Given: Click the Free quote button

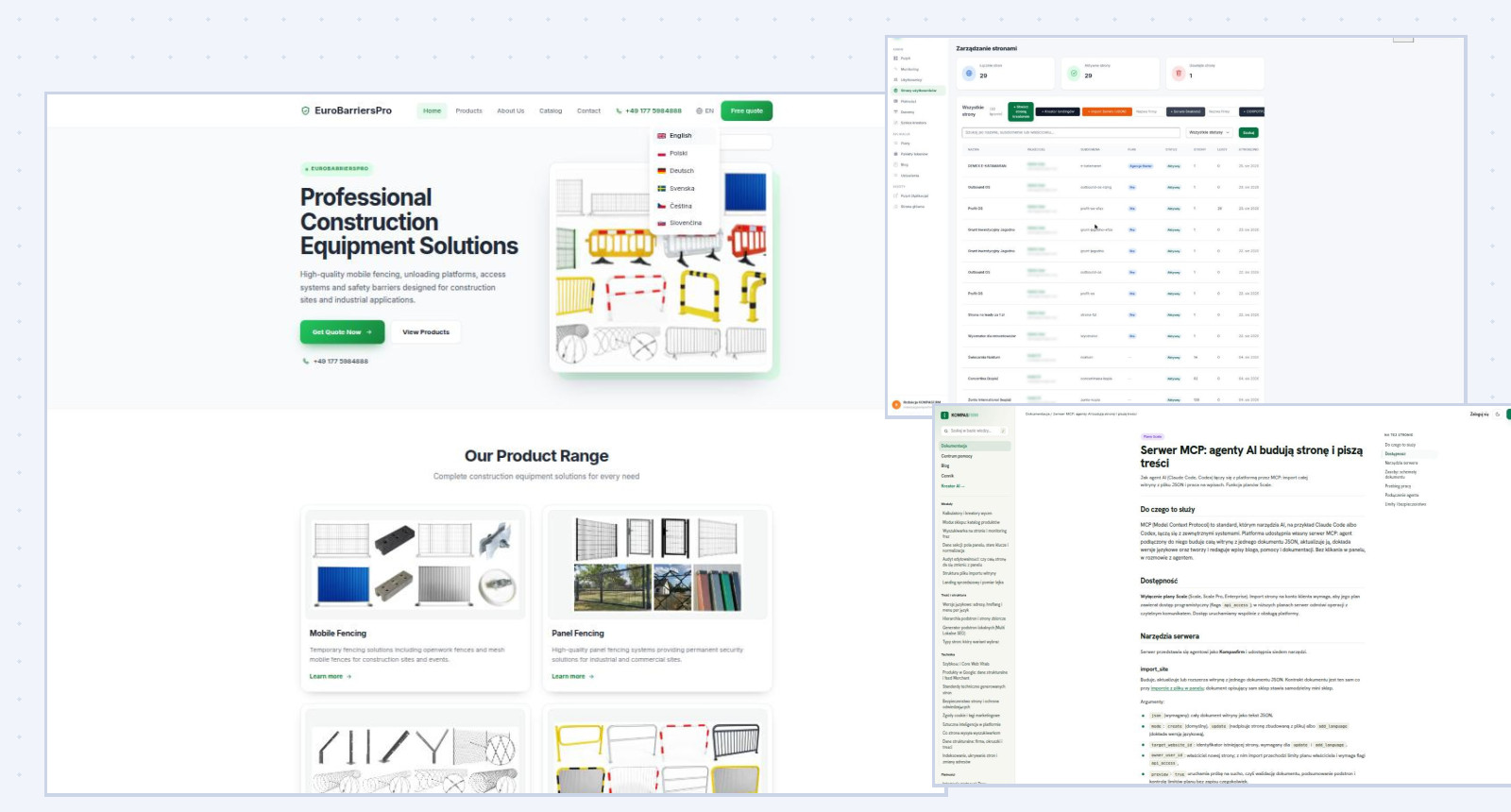Looking at the screenshot, I should pos(747,110).
